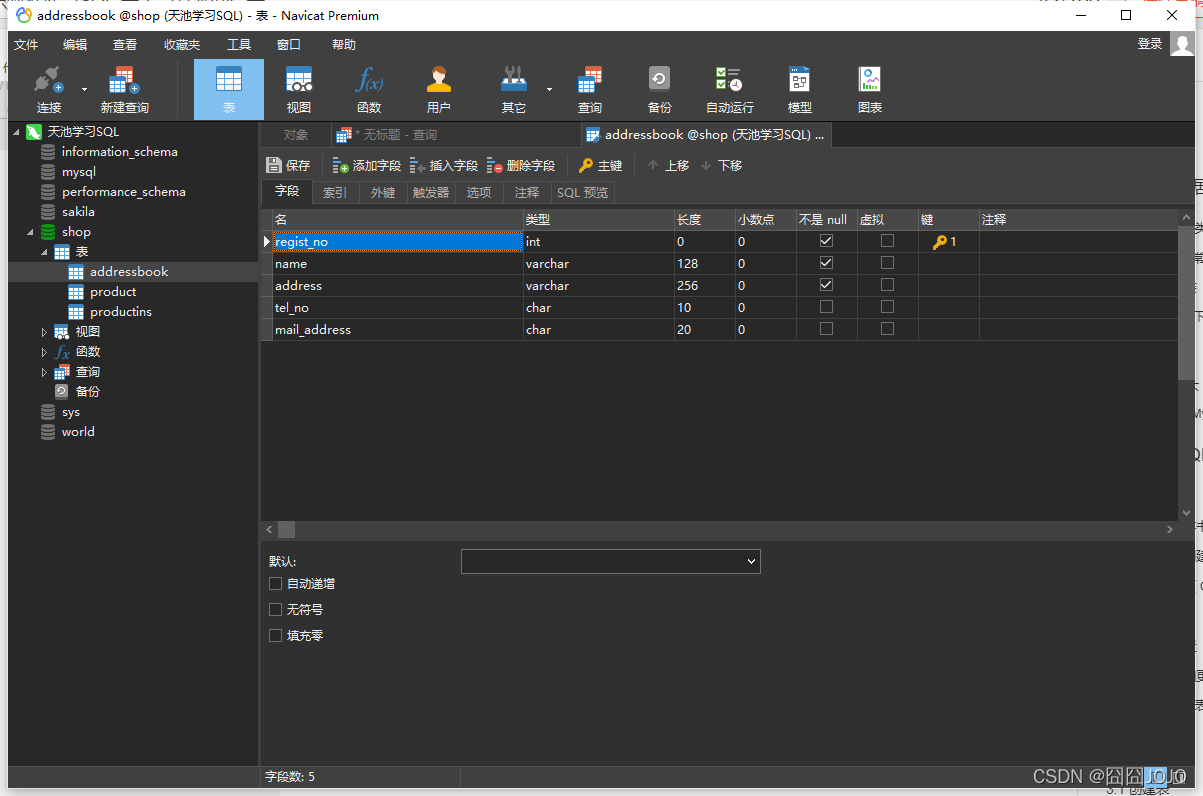Open the 收藏夹 favorites menu
The height and width of the screenshot is (796, 1203).
pyautogui.click(x=182, y=45)
